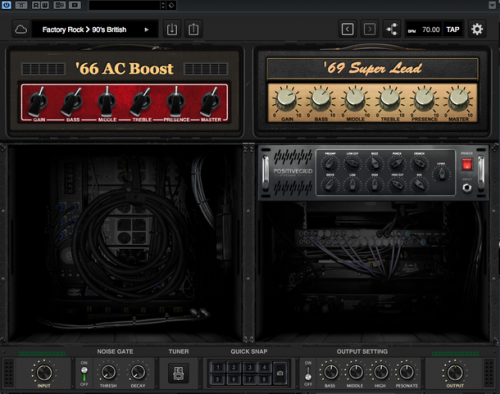The image size is (500, 394).
Task: Select Quick Snap slot 1
Action: tap(218, 367)
